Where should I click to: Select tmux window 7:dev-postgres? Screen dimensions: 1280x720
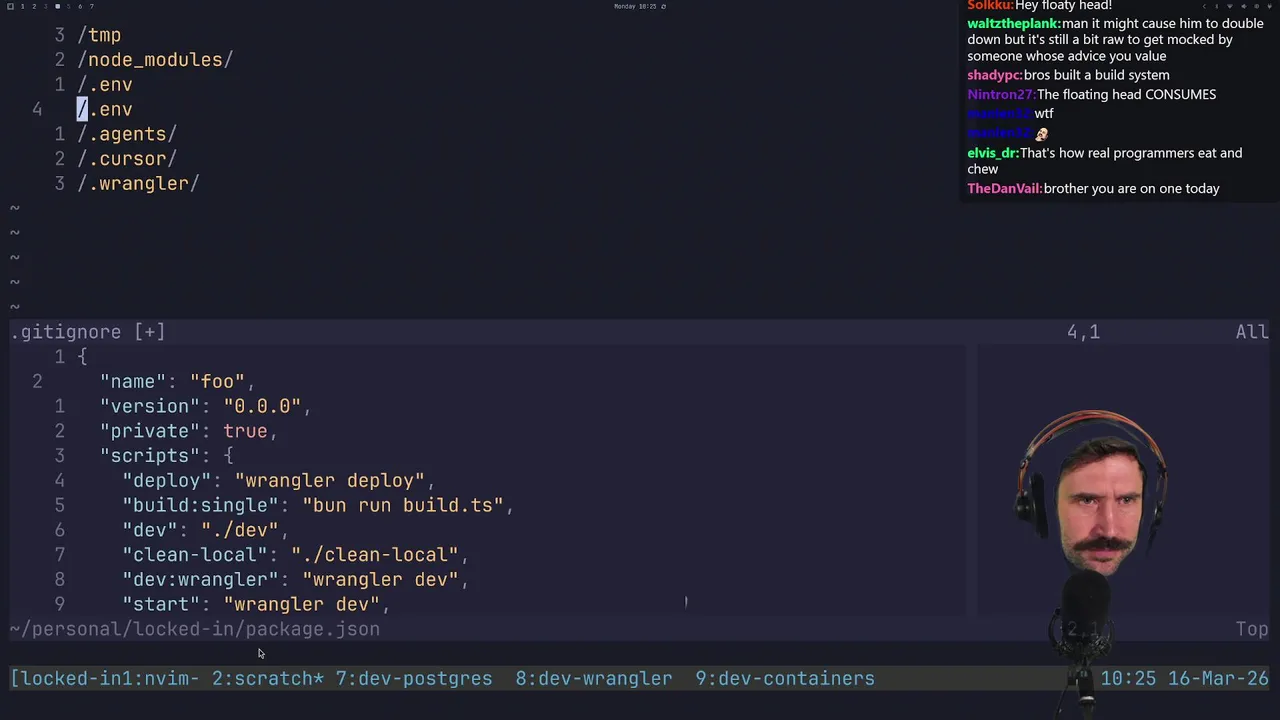pyautogui.click(x=414, y=678)
